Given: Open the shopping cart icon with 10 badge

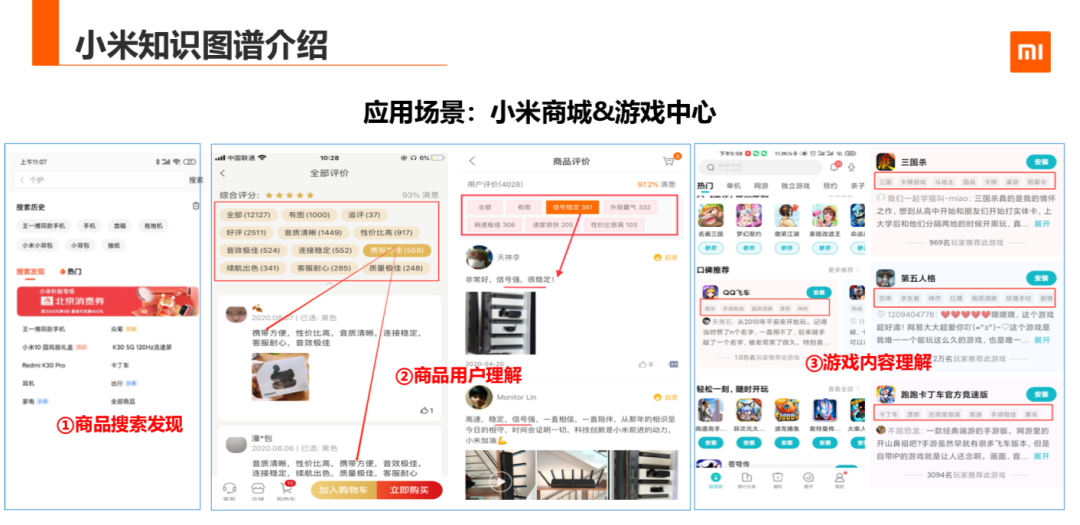Looking at the screenshot, I should pos(284,488).
